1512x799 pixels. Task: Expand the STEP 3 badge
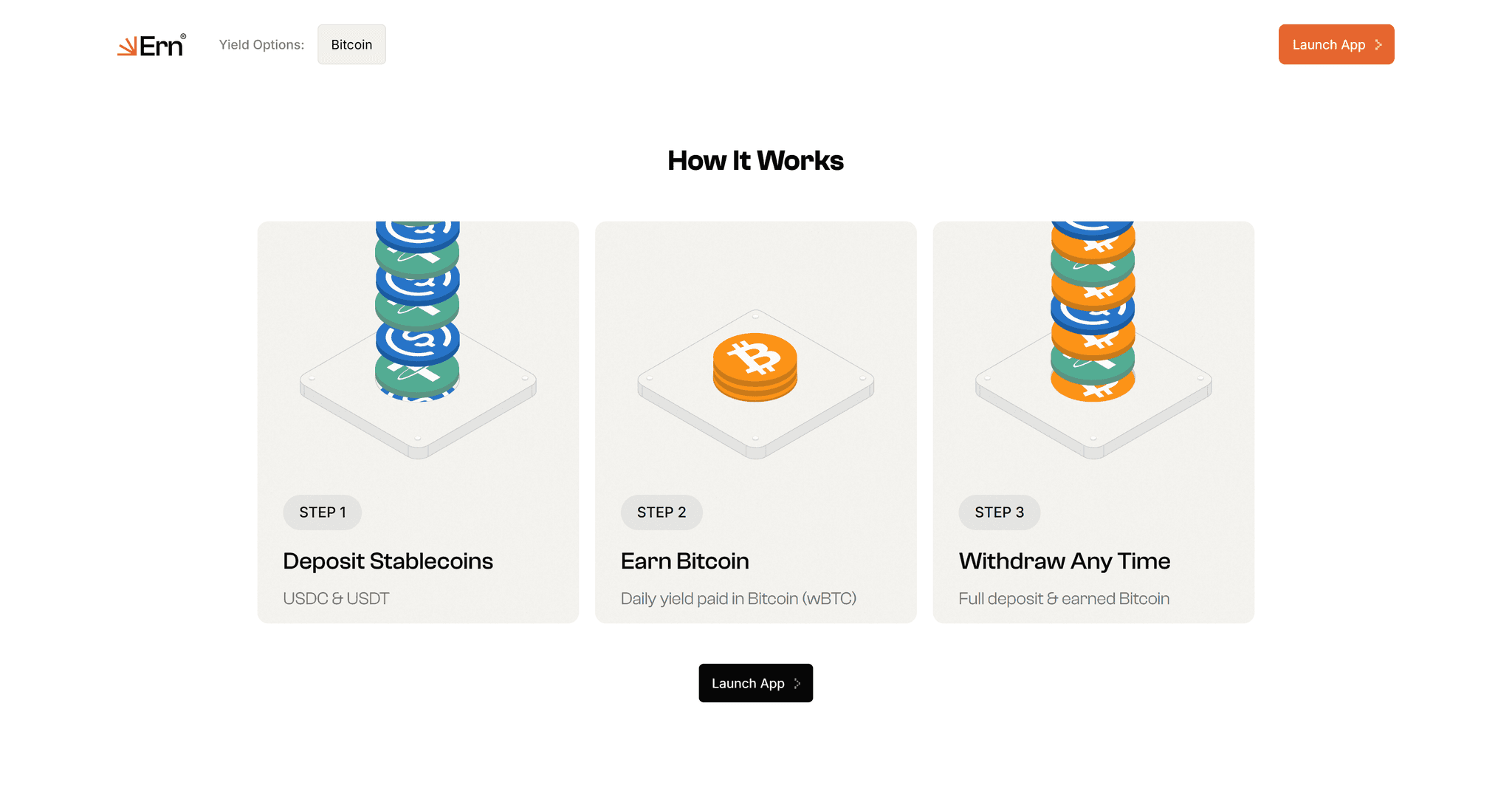[x=999, y=512]
